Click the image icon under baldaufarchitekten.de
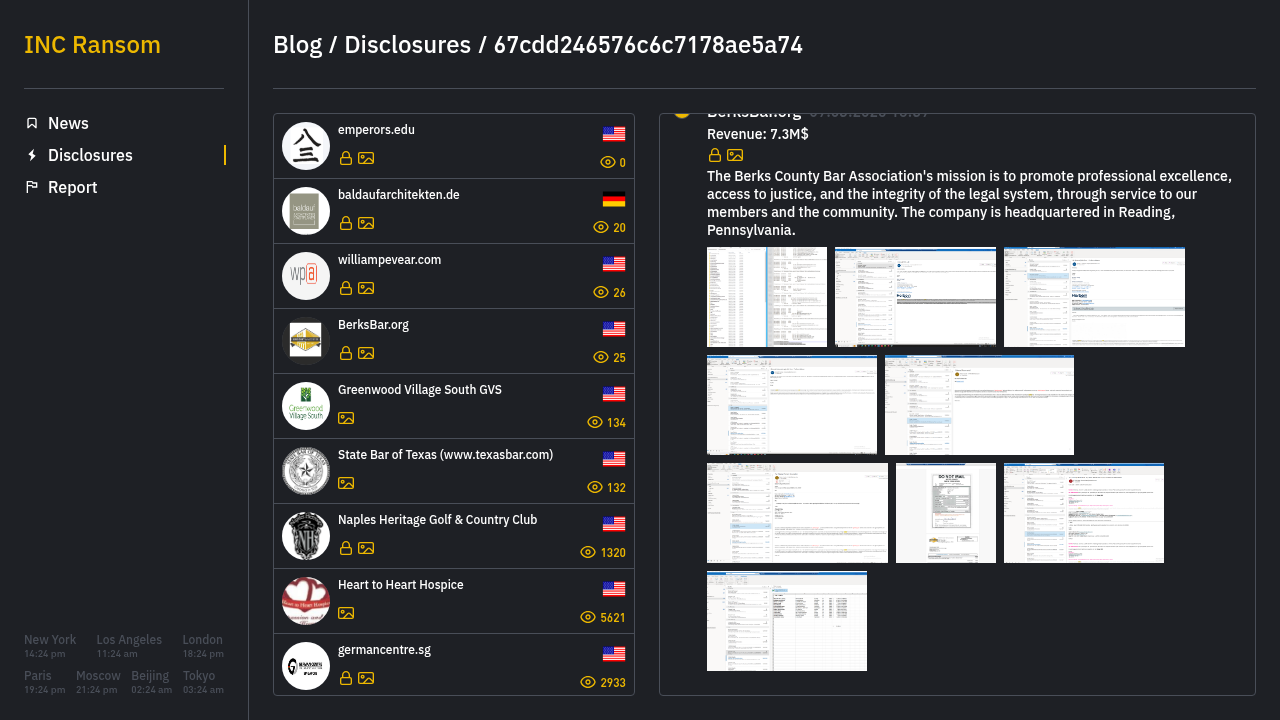 click(x=366, y=223)
